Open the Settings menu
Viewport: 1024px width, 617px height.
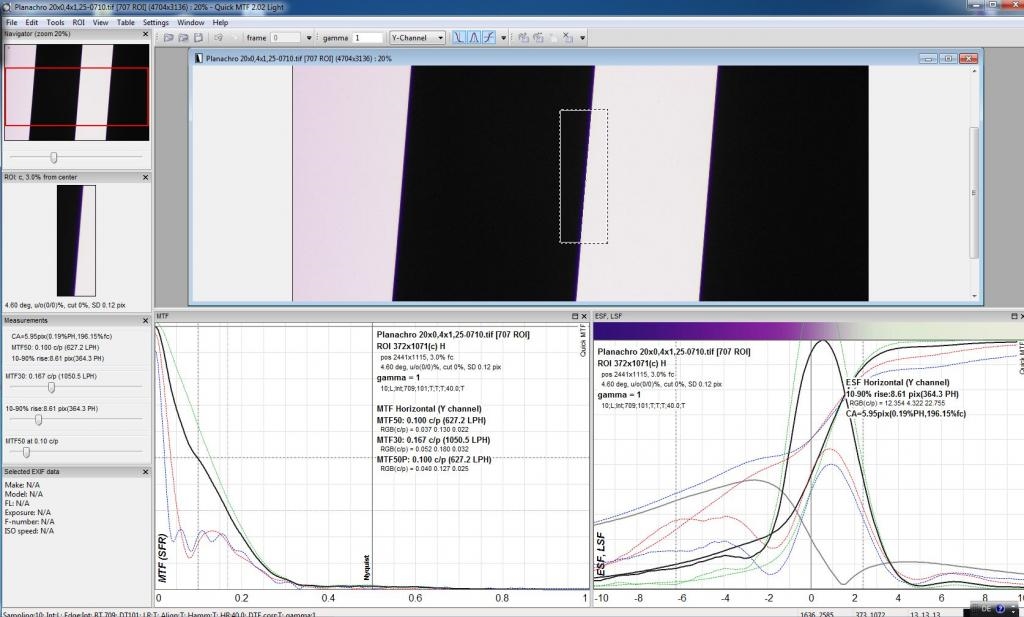pos(155,22)
